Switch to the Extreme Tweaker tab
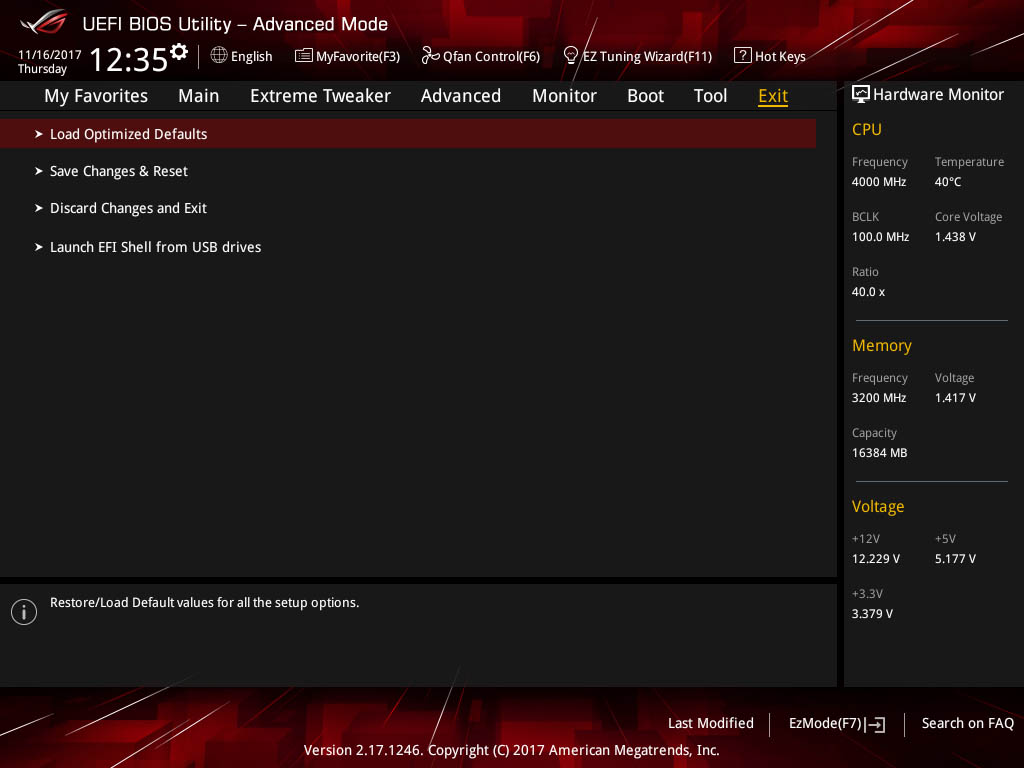Image resolution: width=1024 pixels, height=768 pixels. click(x=320, y=96)
